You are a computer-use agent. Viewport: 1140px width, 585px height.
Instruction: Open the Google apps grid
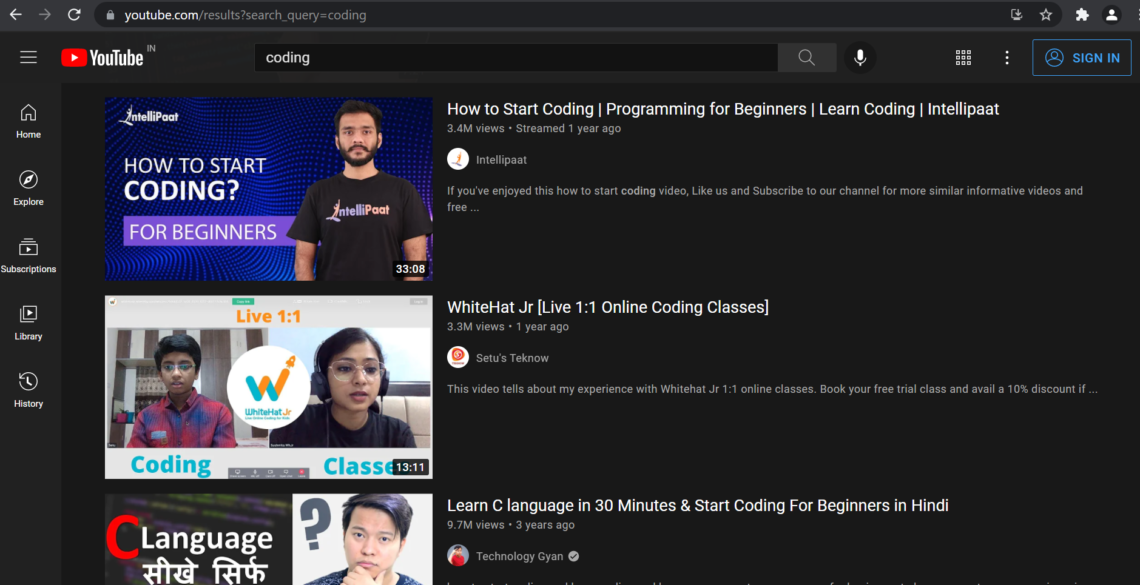point(963,57)
